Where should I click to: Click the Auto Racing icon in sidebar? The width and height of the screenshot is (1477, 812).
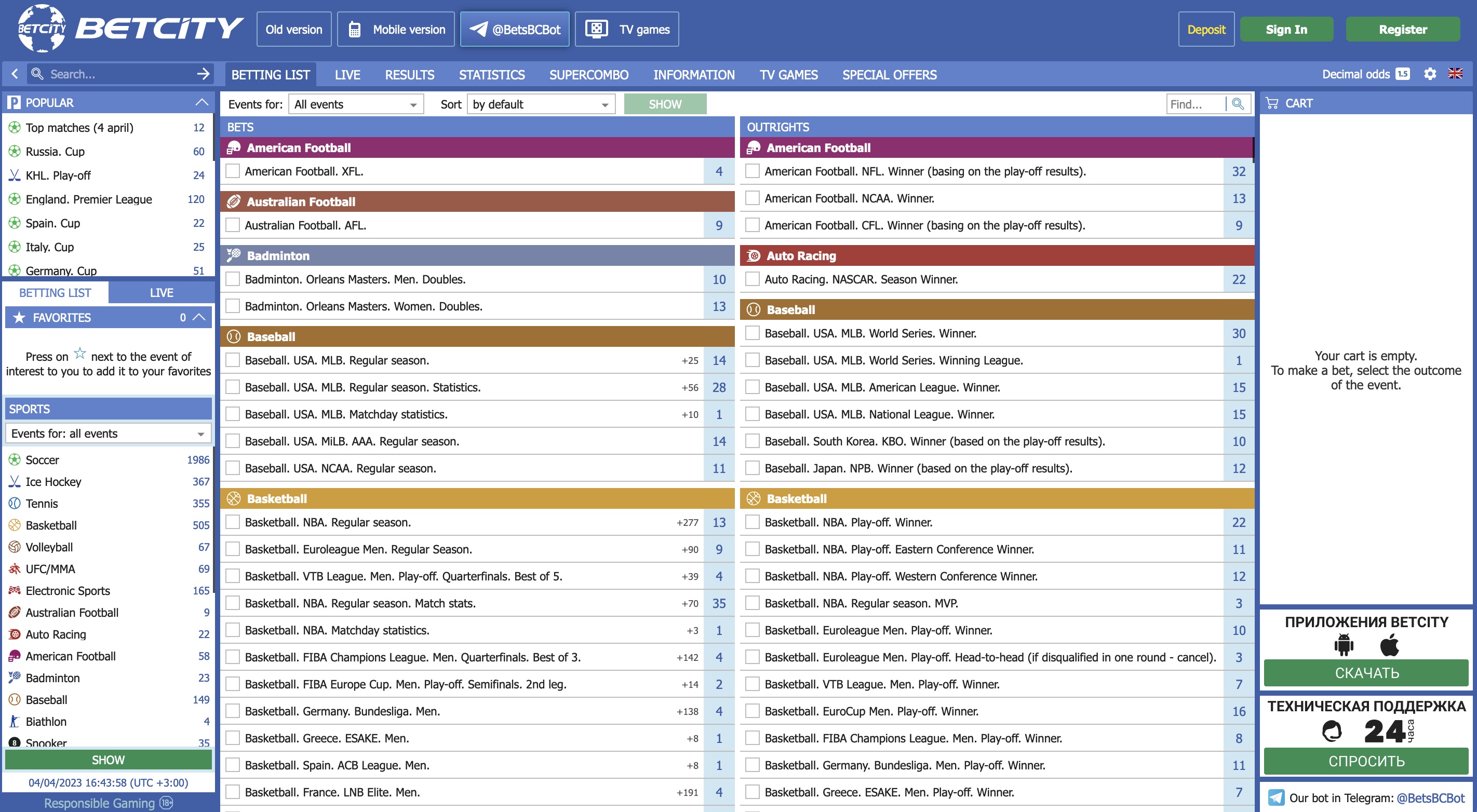[15, 634]
